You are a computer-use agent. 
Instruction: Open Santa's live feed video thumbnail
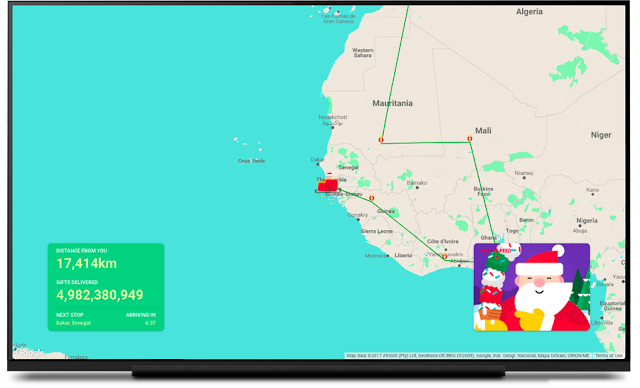(531, 287)
